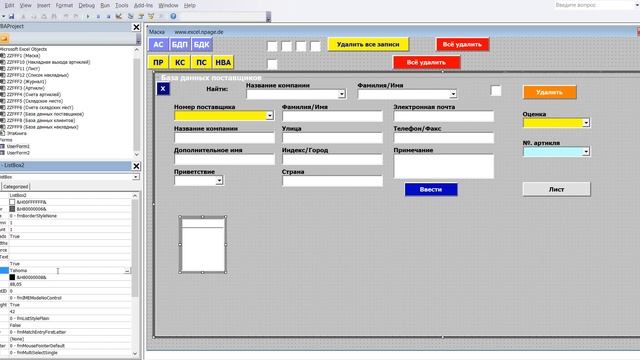Click the upper red Всё удалить button
The width and height of the screenshot is (640, 360).
click(x=462, y=44)
